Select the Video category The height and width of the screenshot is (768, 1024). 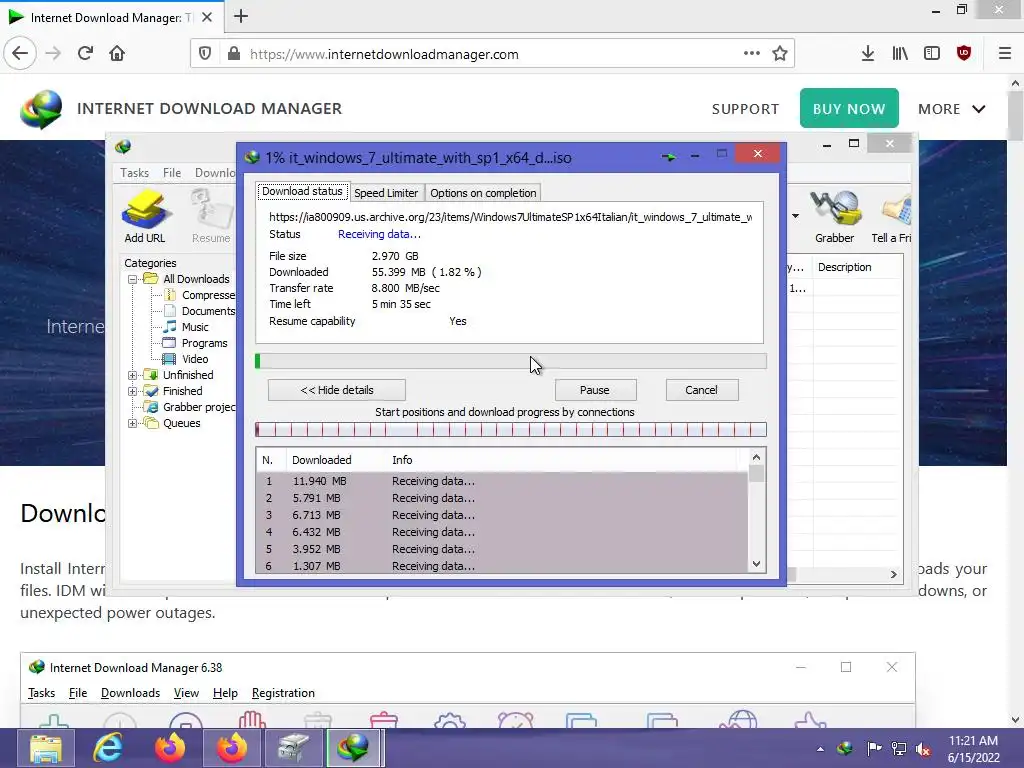pyautogui.click(x=195, y=359)
